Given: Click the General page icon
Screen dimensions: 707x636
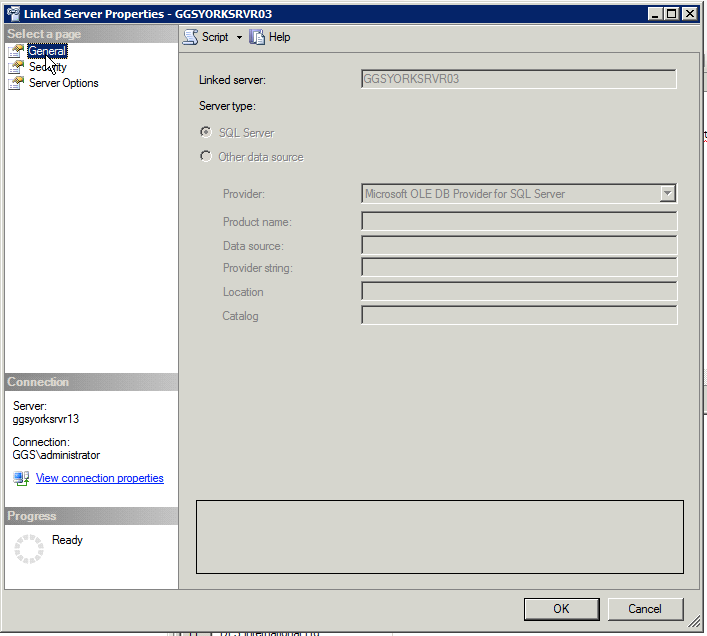Looking at the screenshot, I should coord(16,51).
